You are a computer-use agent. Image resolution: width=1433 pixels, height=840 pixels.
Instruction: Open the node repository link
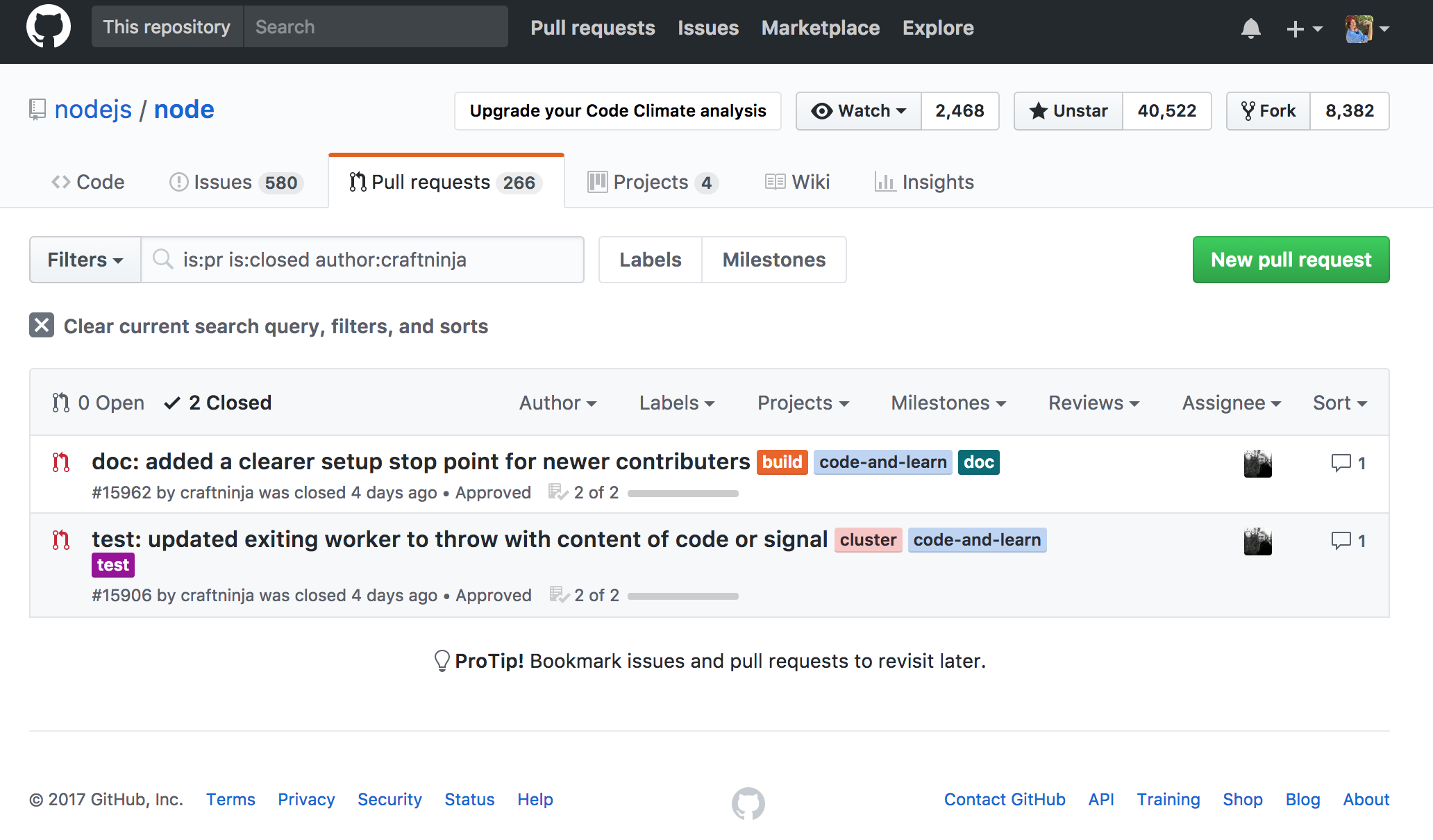tap(184, 110)
